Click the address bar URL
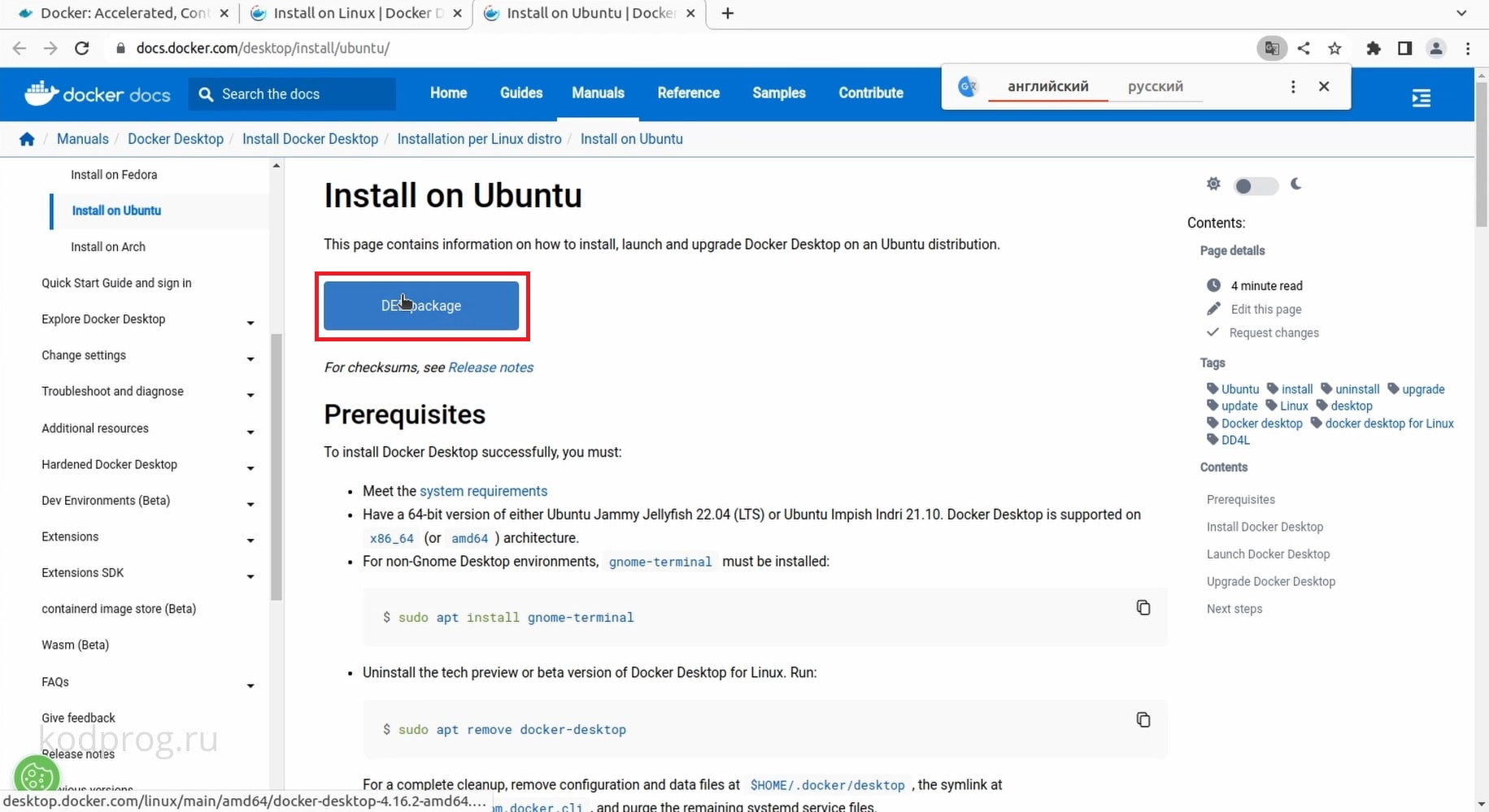The height and width of the screenshot is (812, 1489). click(x=263, y=48)
